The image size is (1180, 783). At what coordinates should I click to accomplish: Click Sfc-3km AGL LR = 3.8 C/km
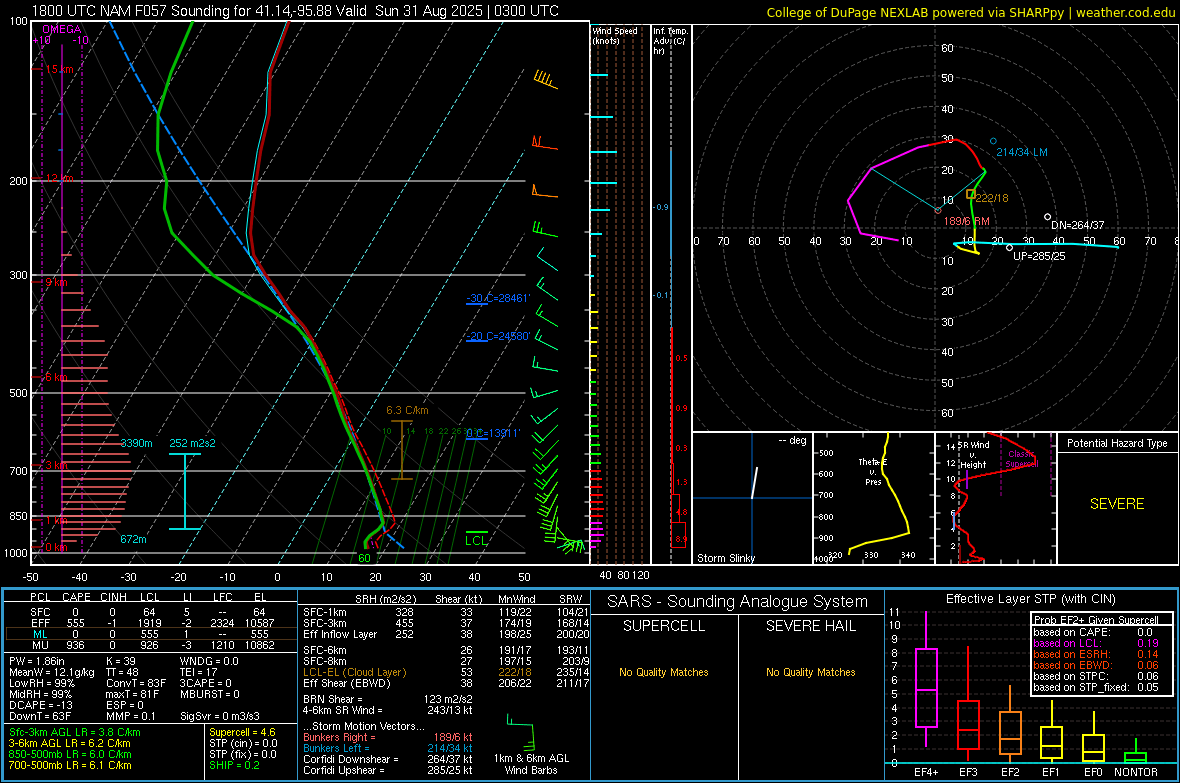point(75,732)
